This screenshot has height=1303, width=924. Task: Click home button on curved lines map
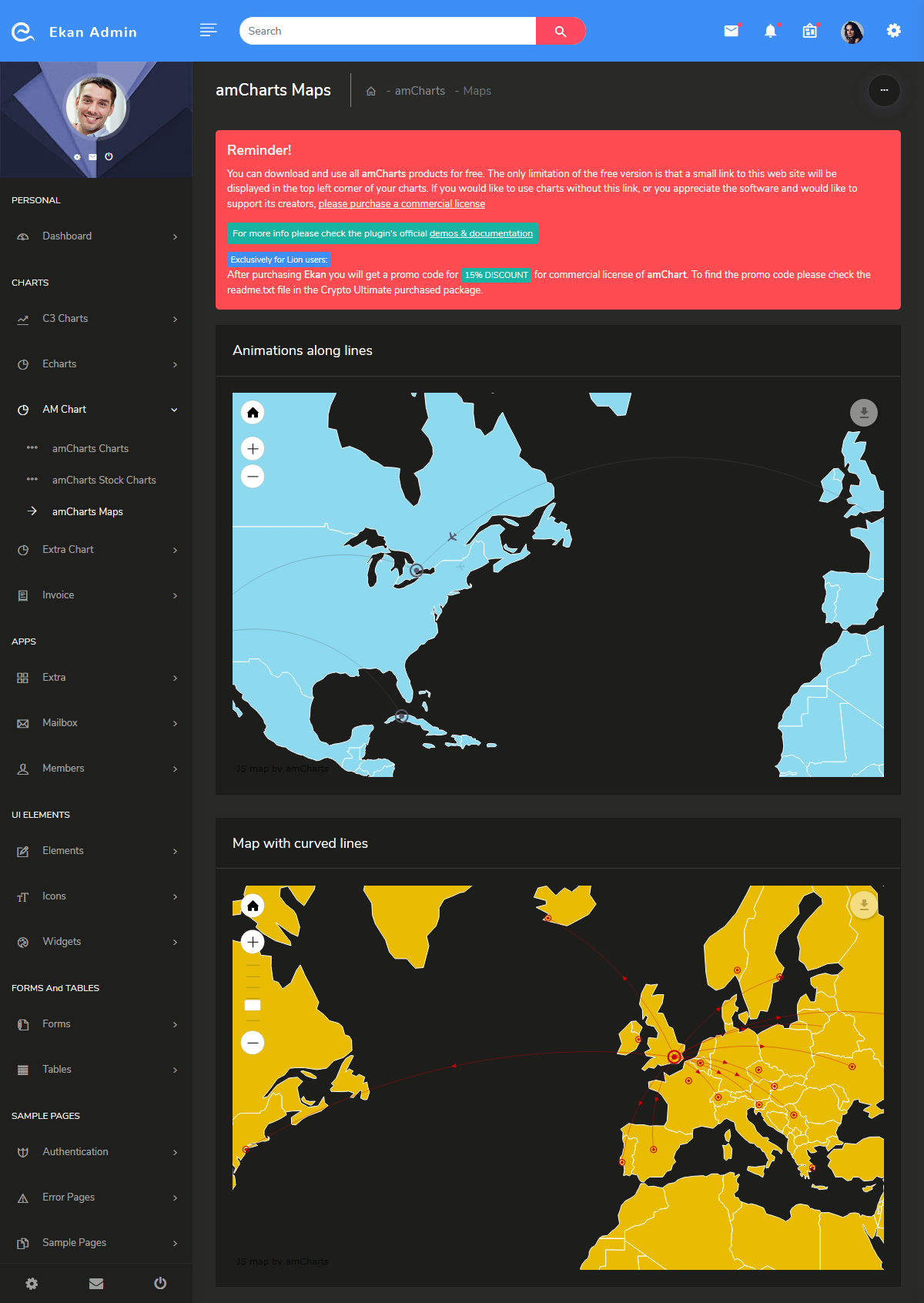[253, 906]
